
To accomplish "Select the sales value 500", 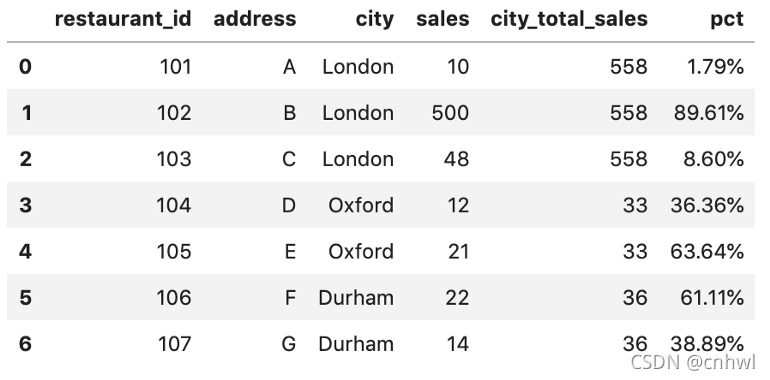I will (450, 113).
